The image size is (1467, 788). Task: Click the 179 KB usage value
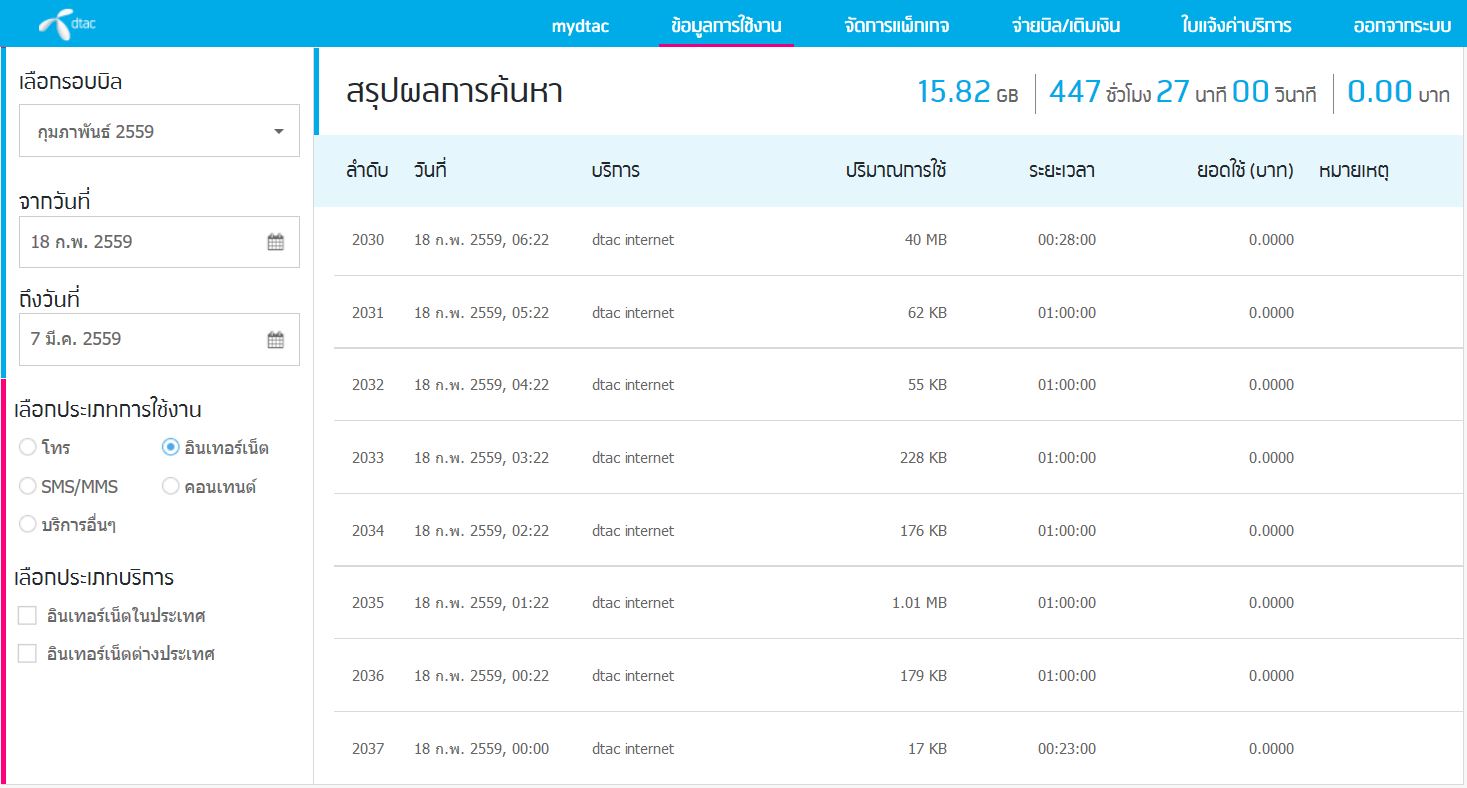tap(924, 676)
